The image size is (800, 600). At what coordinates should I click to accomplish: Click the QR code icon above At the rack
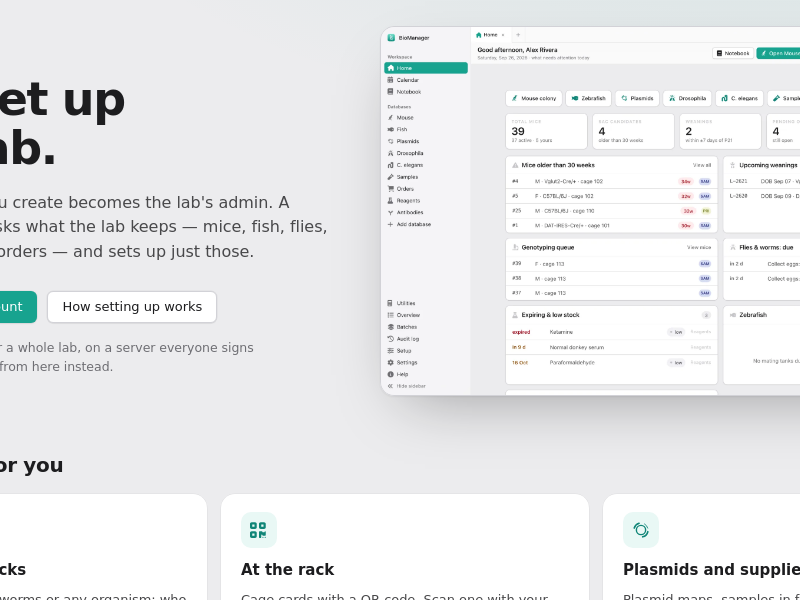(x=259, y=530)
